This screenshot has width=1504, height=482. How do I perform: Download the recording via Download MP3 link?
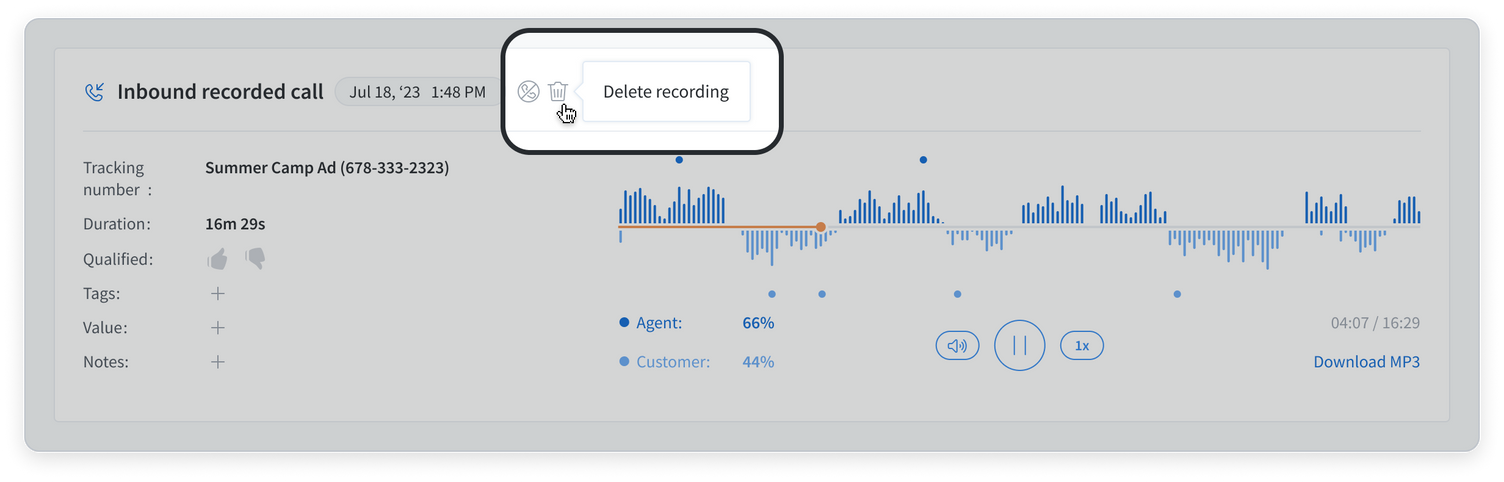coord(1366,362)
